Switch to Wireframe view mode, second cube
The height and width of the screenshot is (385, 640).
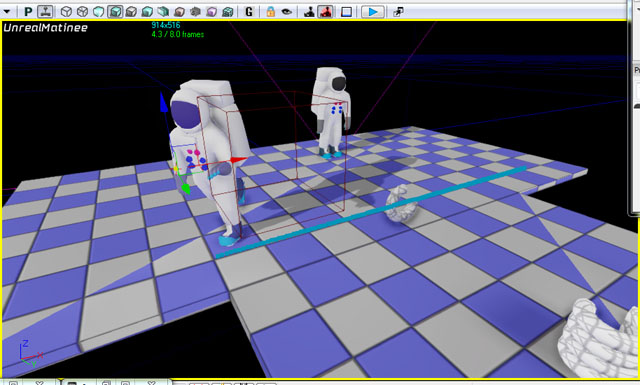(x=82, y=12)
